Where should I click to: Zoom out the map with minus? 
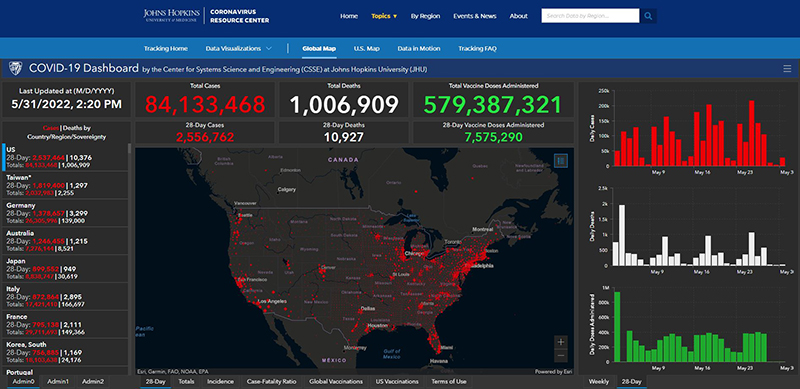tap(561, 355)
